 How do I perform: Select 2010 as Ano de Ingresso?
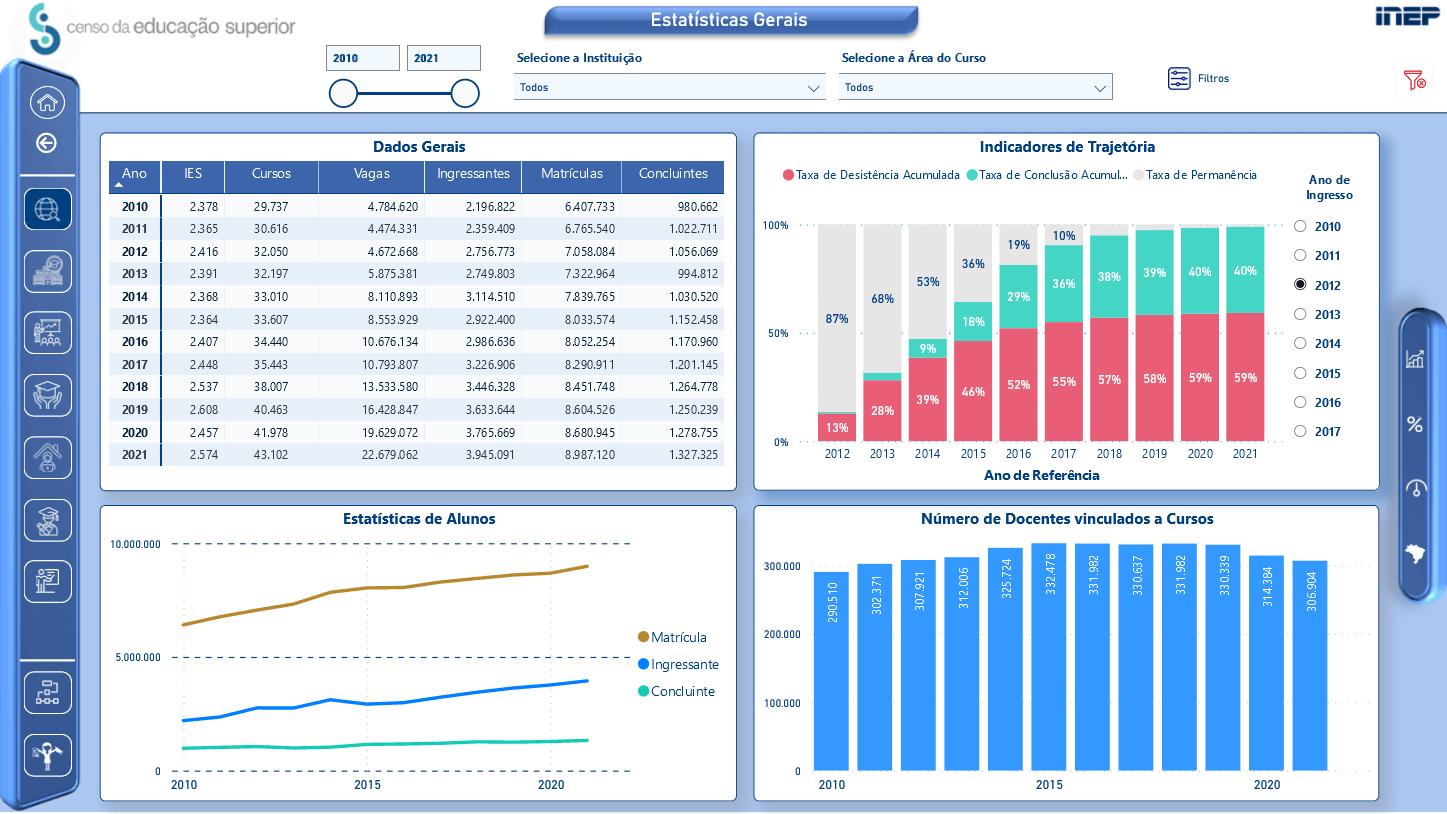click(x=1300, y=227)
